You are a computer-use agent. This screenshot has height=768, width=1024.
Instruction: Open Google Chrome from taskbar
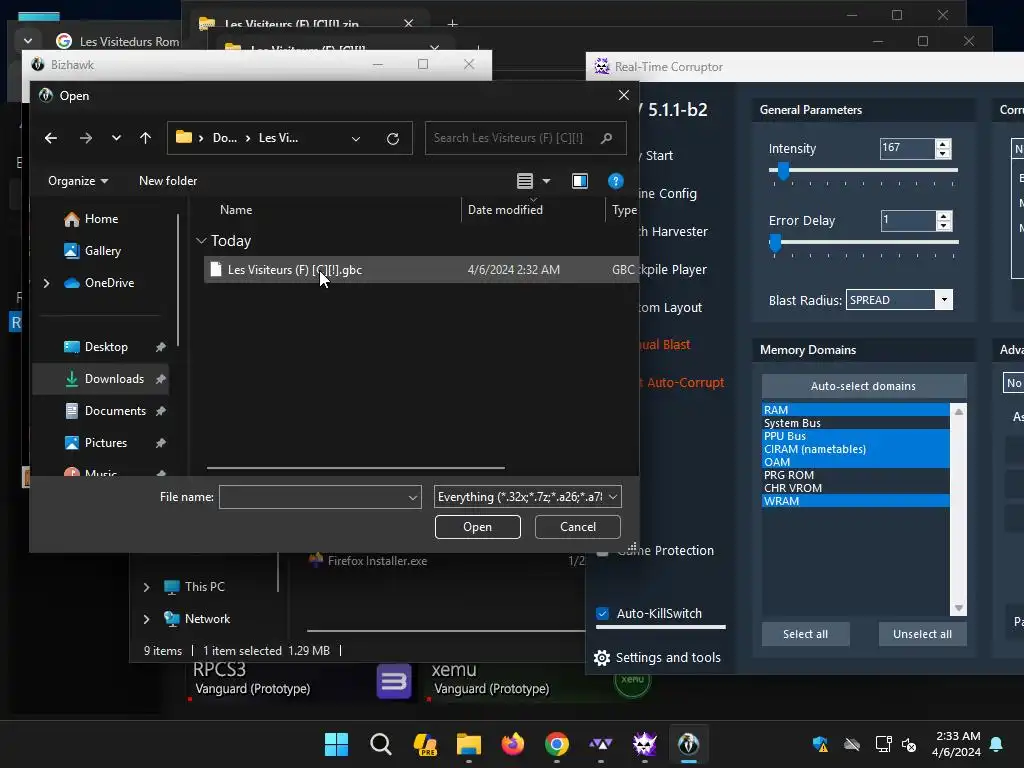[x=556, y=744]
